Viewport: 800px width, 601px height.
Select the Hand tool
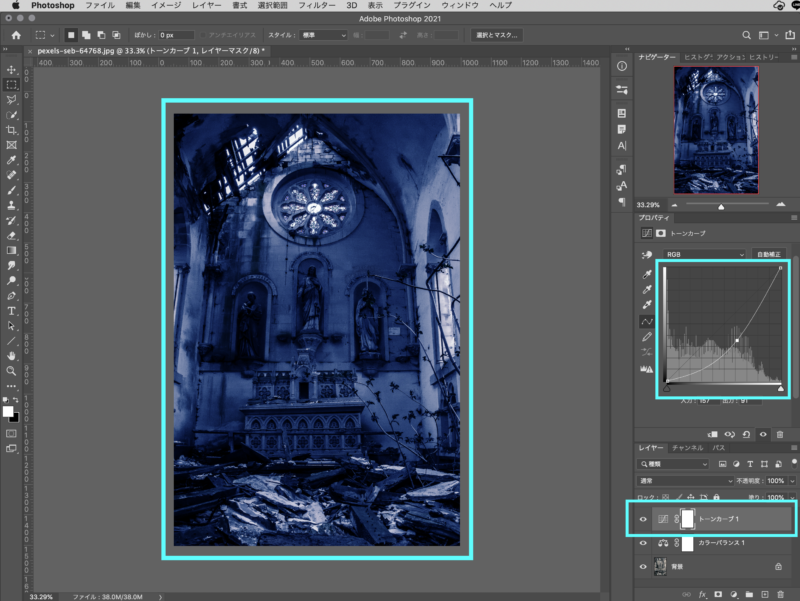tap(11, 355)
